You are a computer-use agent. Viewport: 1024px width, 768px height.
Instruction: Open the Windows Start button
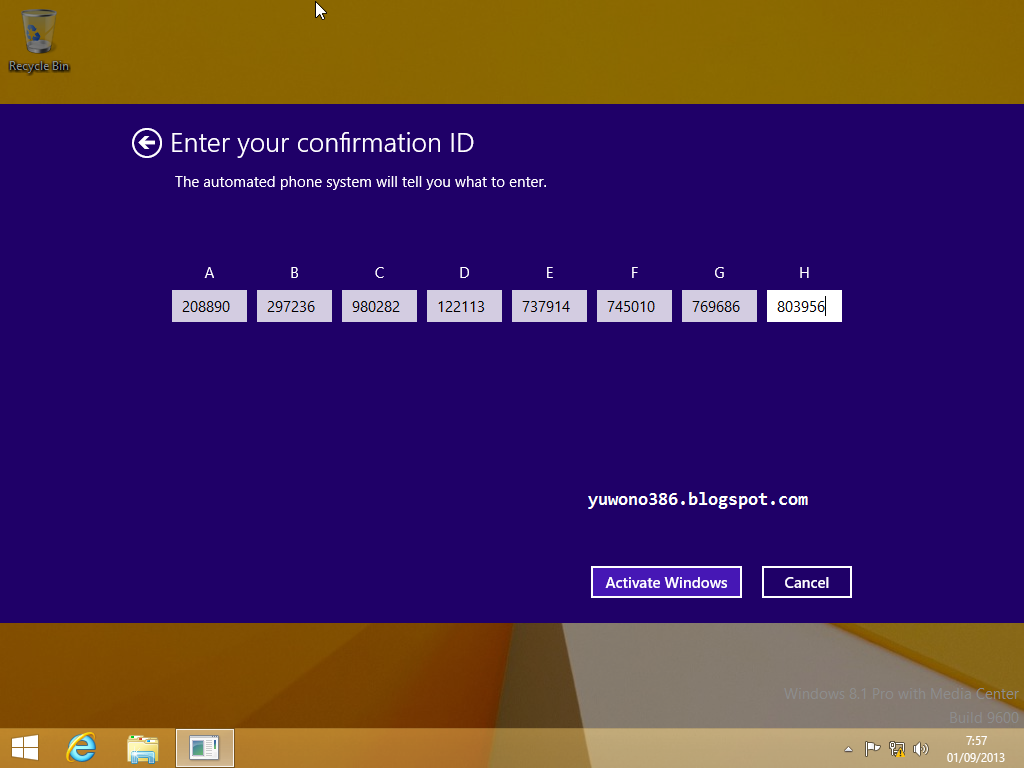click(x=25, y=748)
